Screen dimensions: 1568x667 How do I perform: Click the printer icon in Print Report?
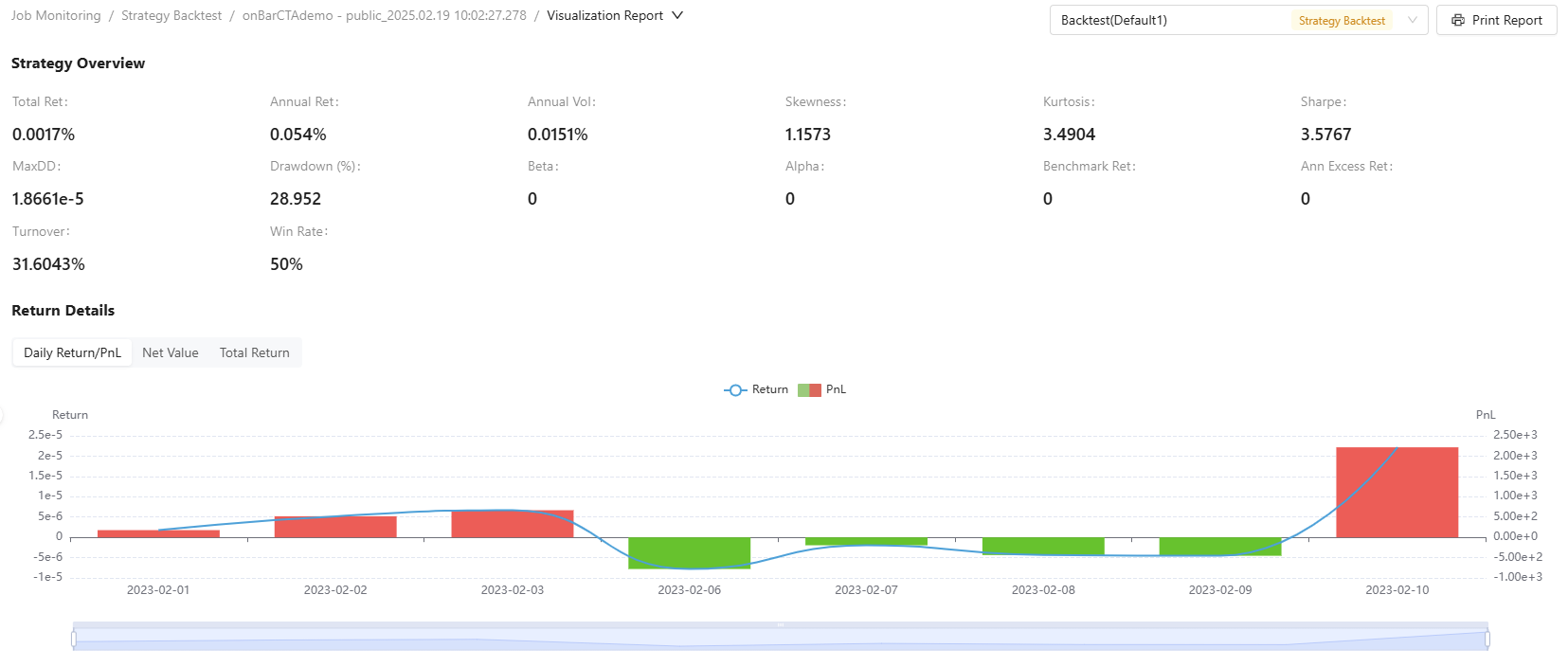(1457, 20)
